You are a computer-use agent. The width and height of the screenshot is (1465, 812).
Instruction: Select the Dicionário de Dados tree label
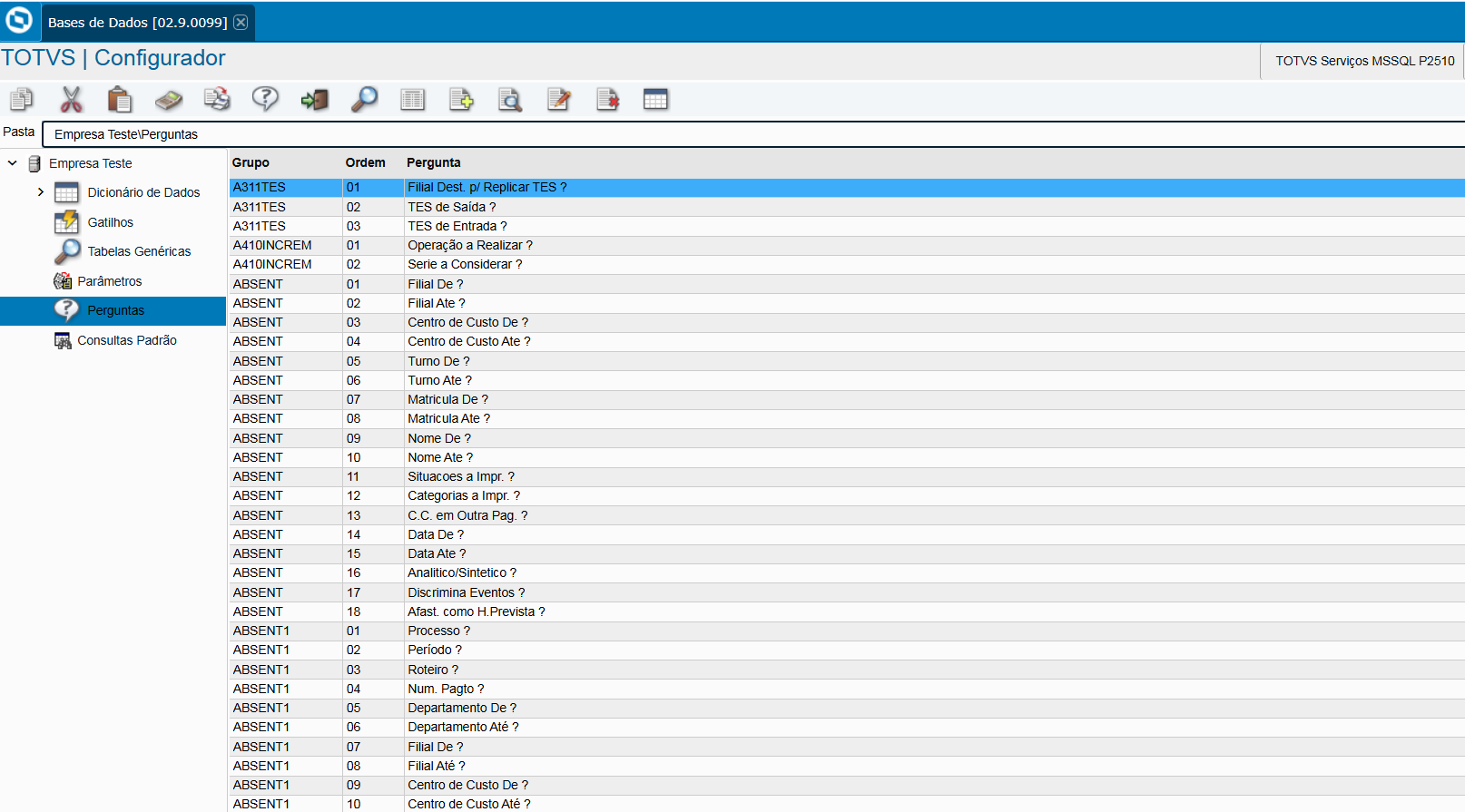click(143, 192)
